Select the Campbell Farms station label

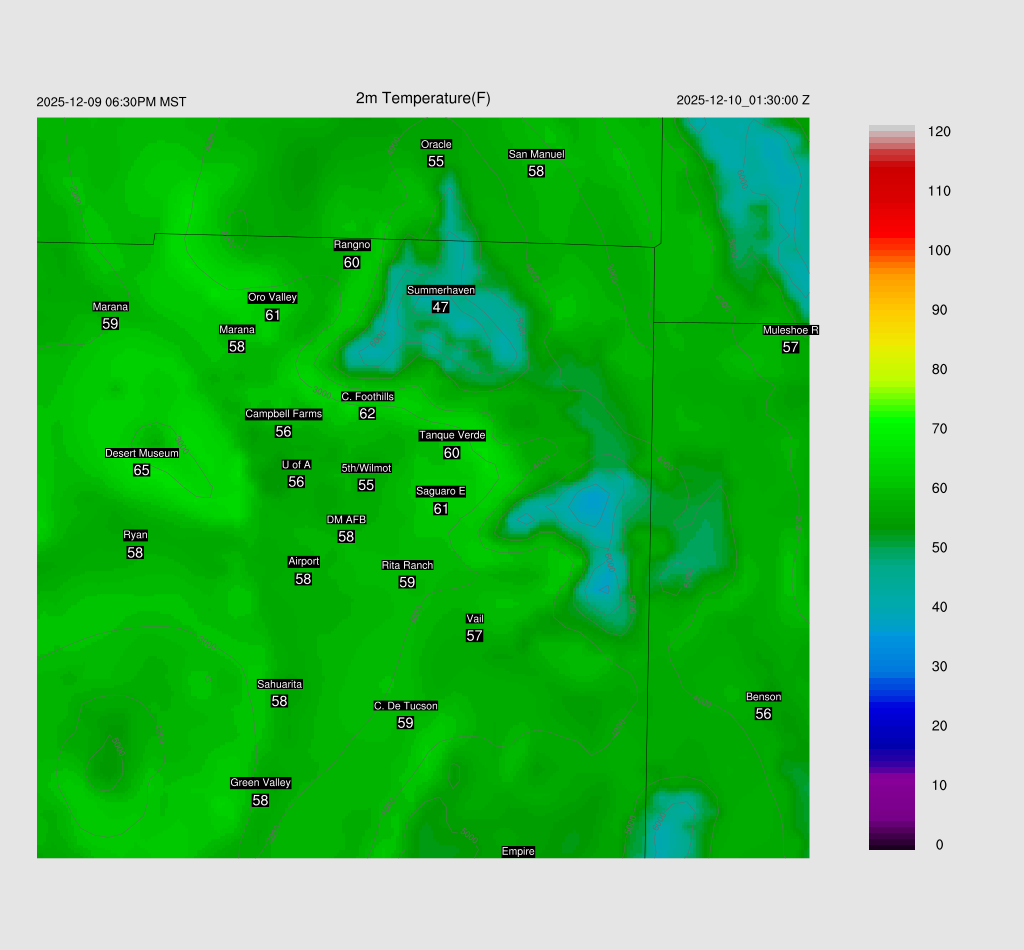click(x=283, y=414)
